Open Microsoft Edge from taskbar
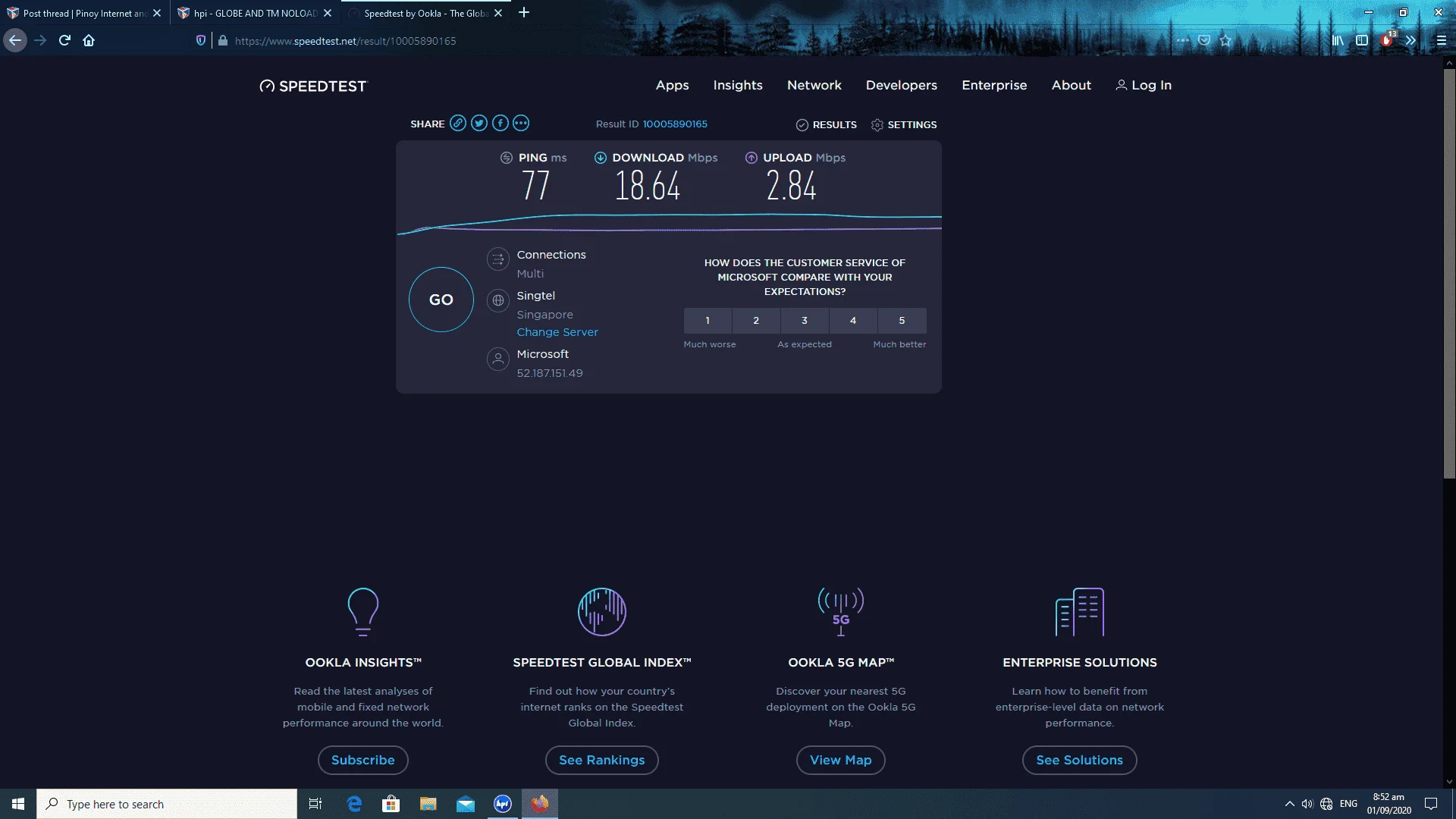This screenshot has height=819, width=1456. 354,804
